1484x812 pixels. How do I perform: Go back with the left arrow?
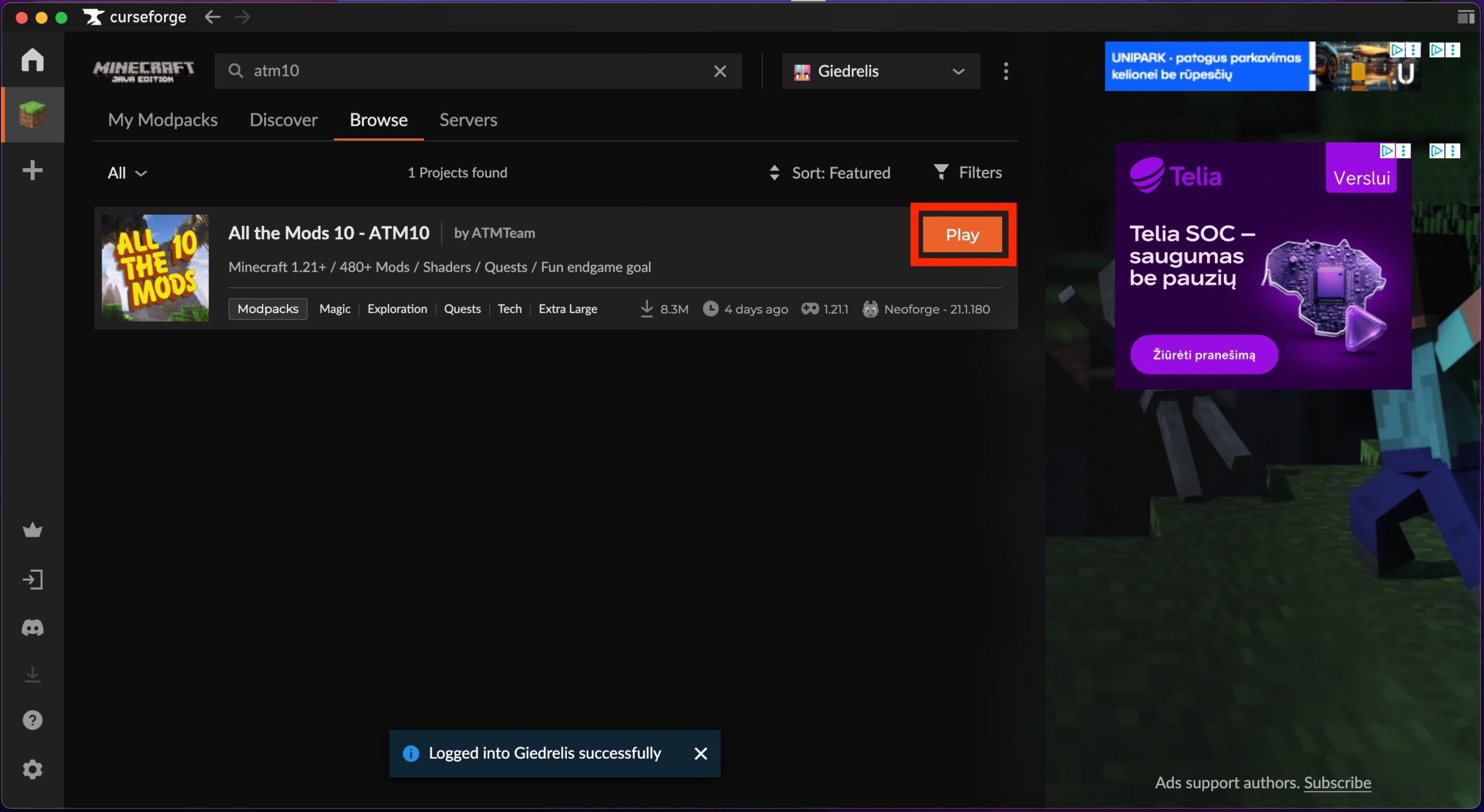coord(213,17)
